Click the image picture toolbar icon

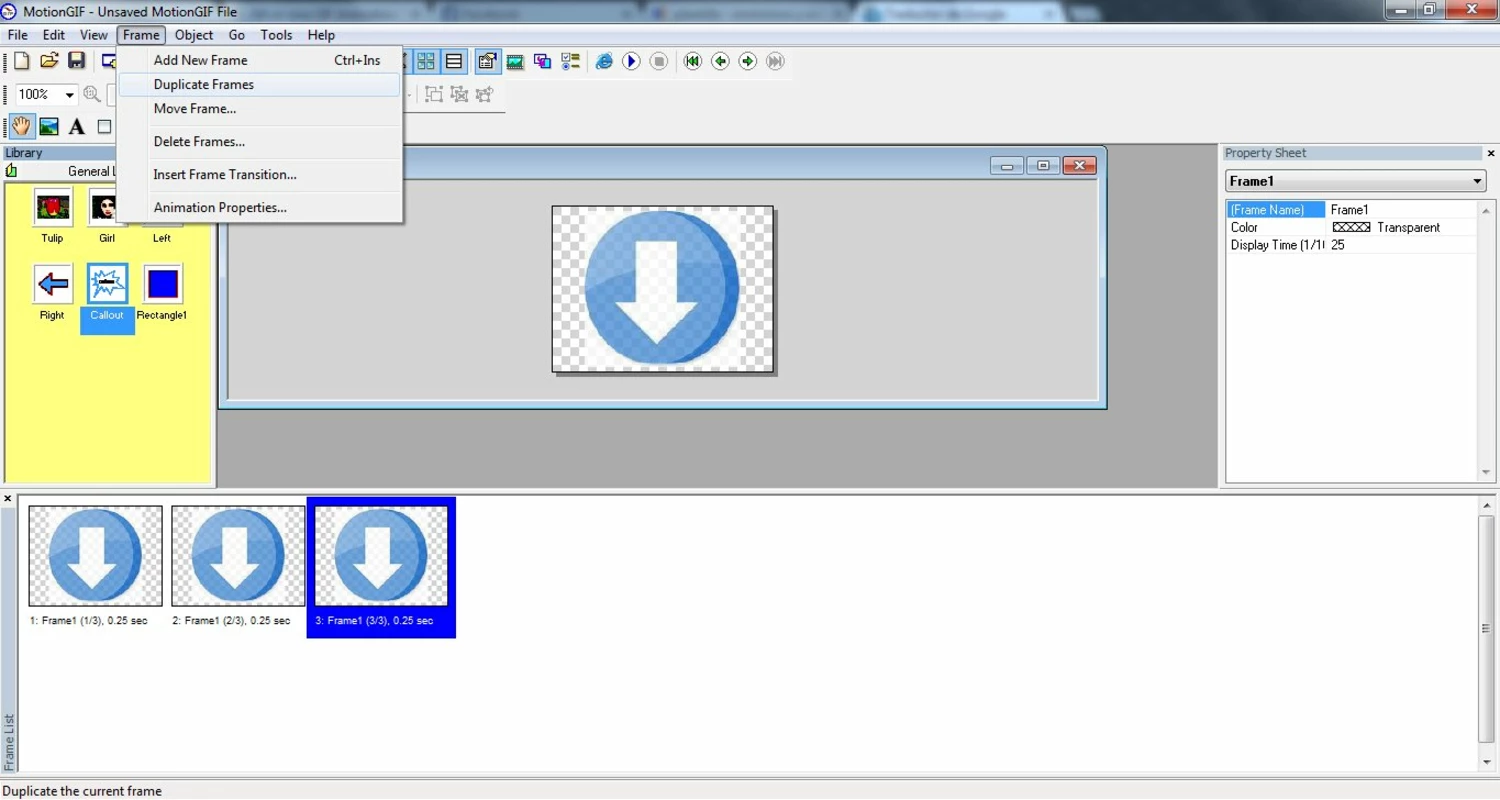pos(515,61)
